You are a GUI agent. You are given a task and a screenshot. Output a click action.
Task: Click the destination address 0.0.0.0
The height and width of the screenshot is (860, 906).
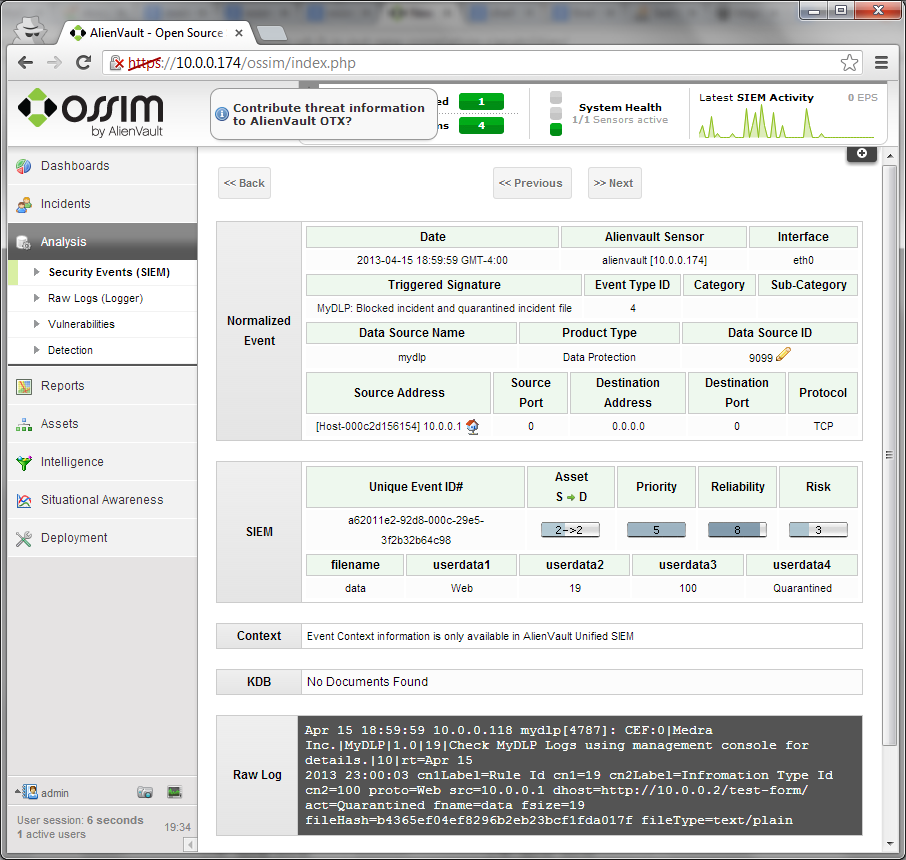(628, 427)
